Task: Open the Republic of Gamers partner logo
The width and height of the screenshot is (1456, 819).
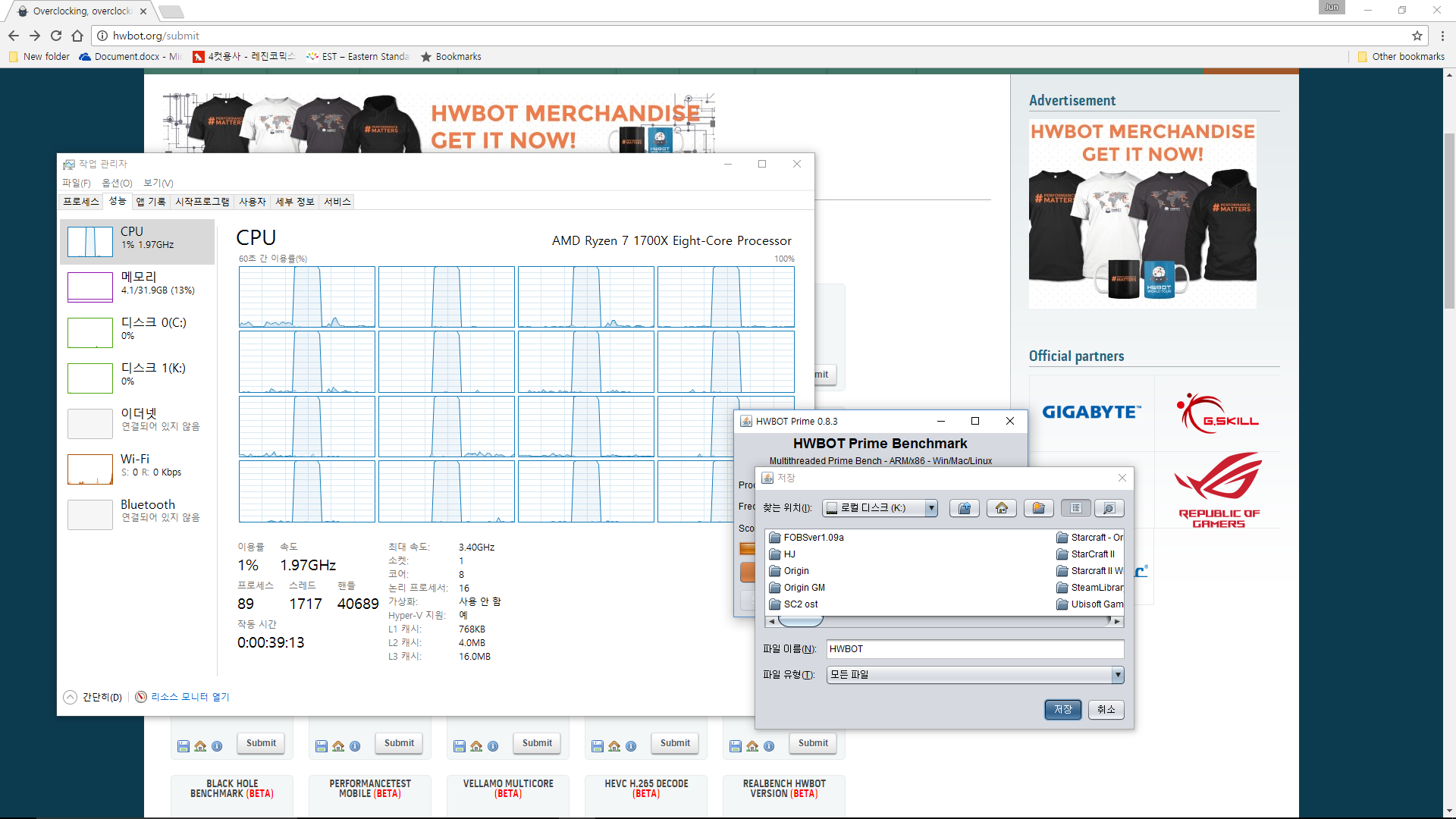Action: pos(1217,491)
